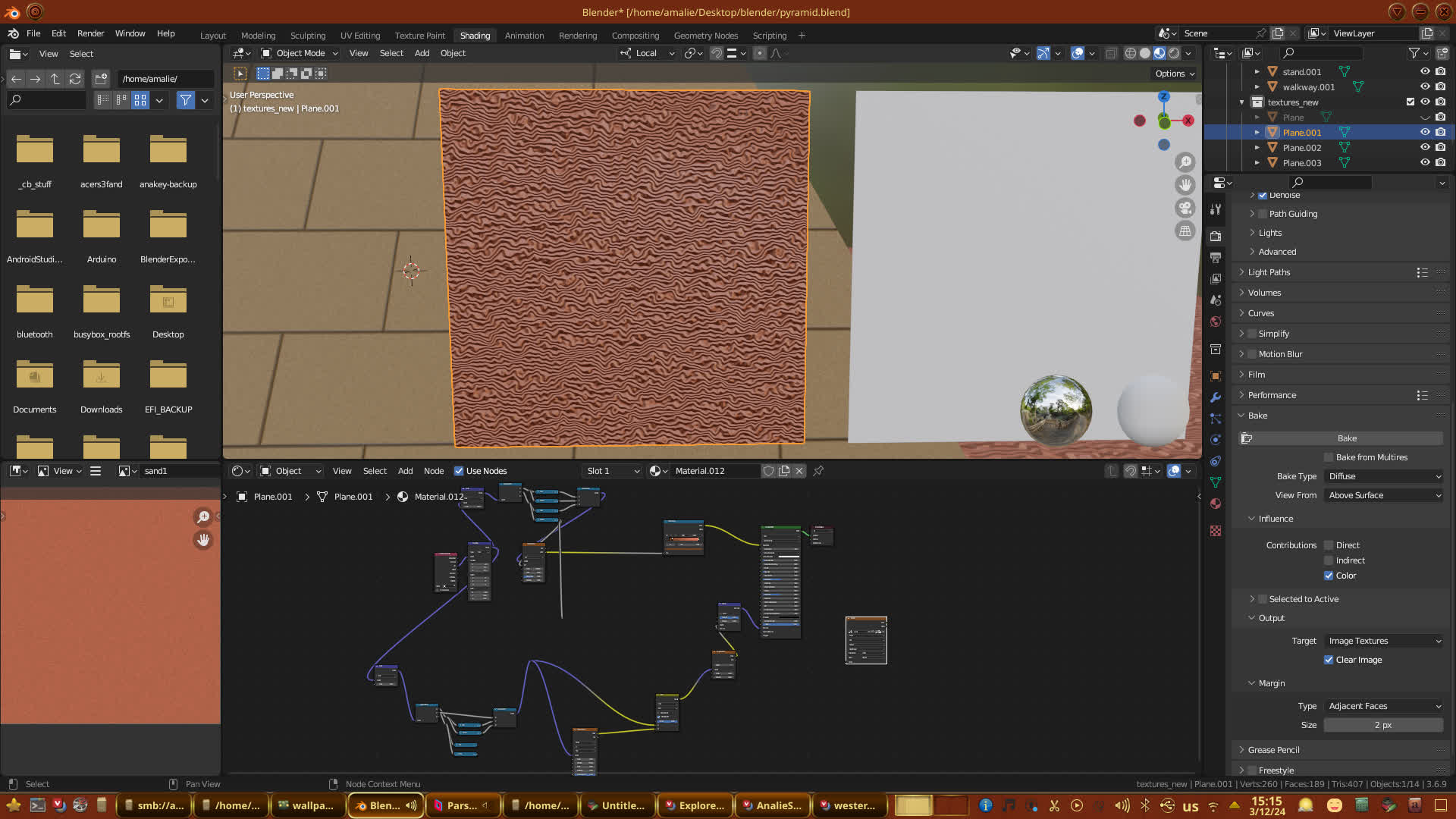This screenshot has width=1456, height=819.
Task: Pin the node editor material
Action: [x=818, y=471]
